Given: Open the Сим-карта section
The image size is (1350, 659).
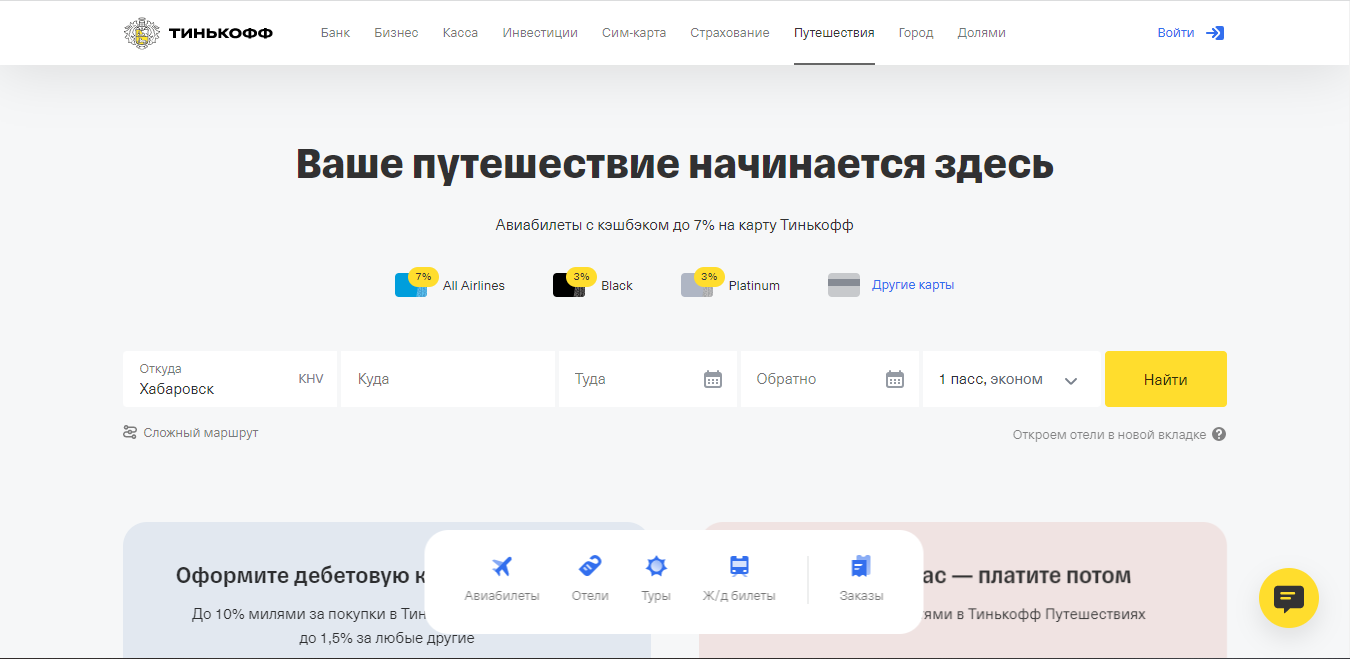Looking at the screenshot, I should [x=634, y=33].
